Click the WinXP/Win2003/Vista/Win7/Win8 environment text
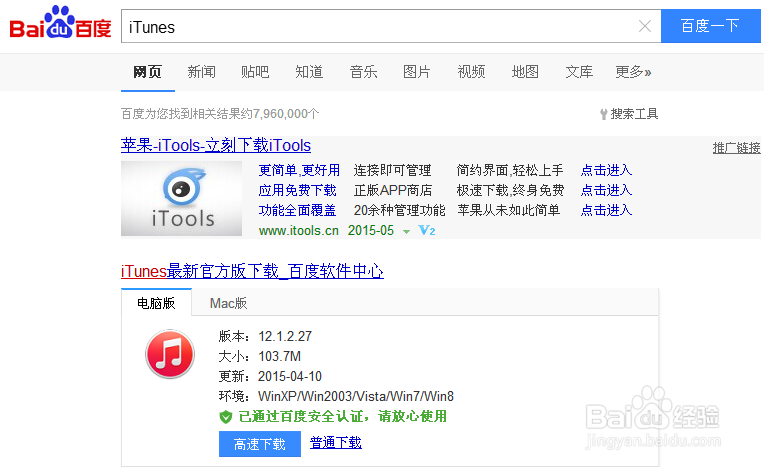This screenshot has height=467, width=764. [356, 396]
